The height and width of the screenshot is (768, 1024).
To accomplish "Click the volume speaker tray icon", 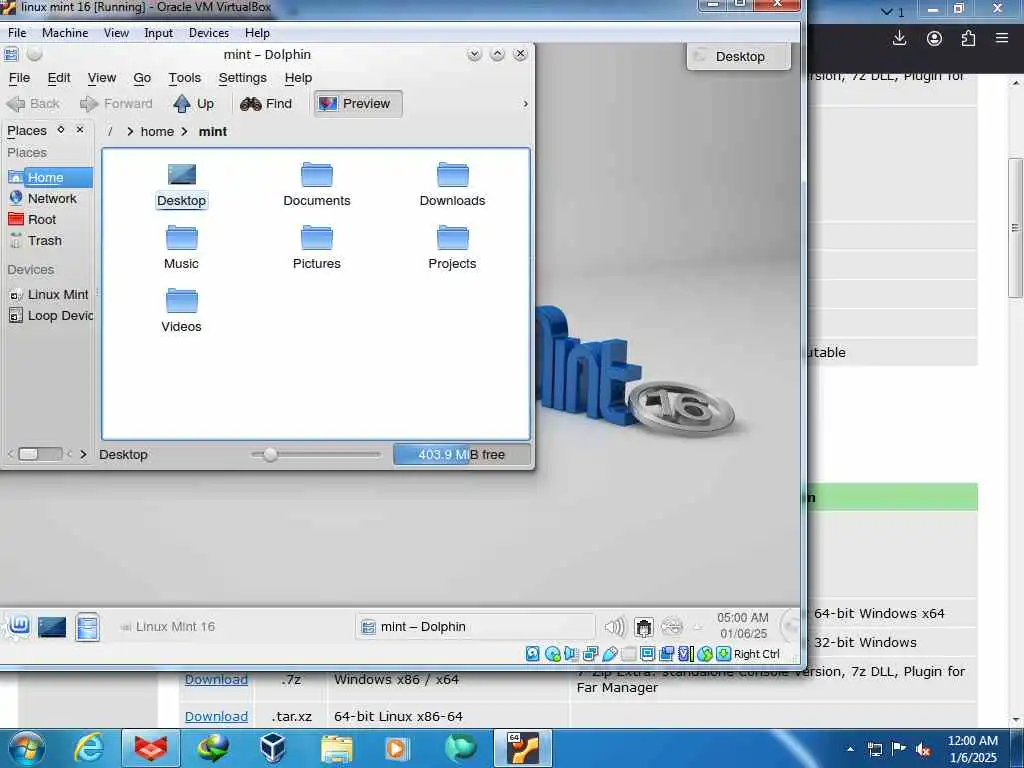I will point(614,627).
